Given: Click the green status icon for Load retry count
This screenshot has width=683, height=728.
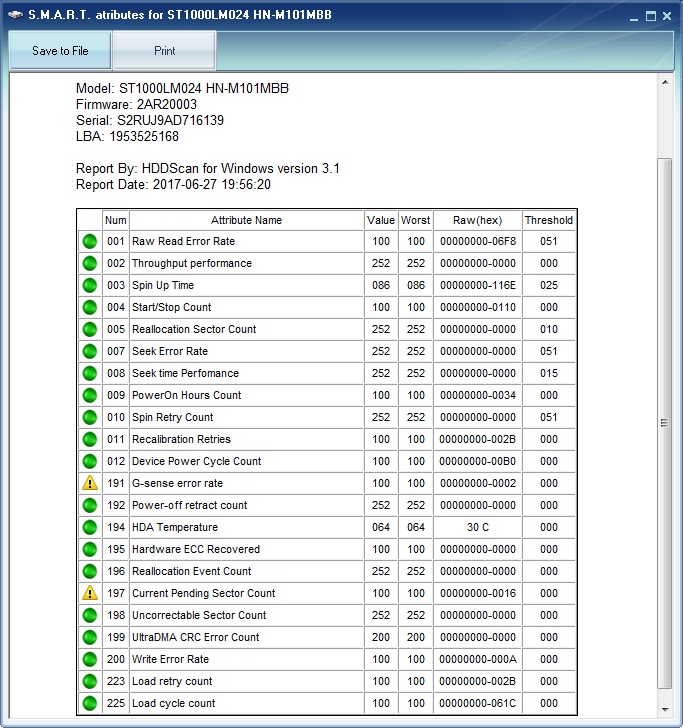Looking at the screenshot, I should click(x=90, y=681).
